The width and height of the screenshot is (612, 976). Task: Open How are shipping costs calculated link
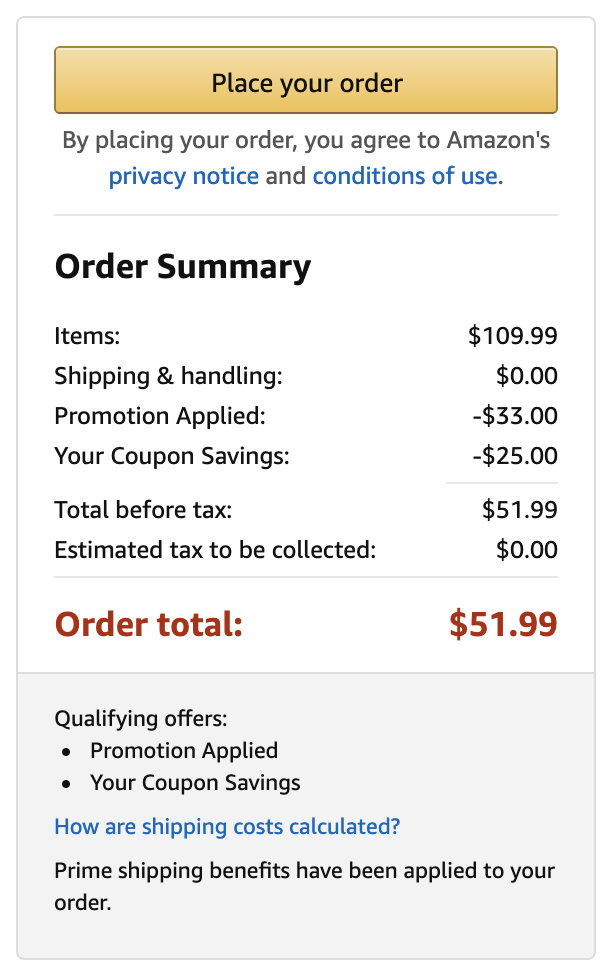227,827
